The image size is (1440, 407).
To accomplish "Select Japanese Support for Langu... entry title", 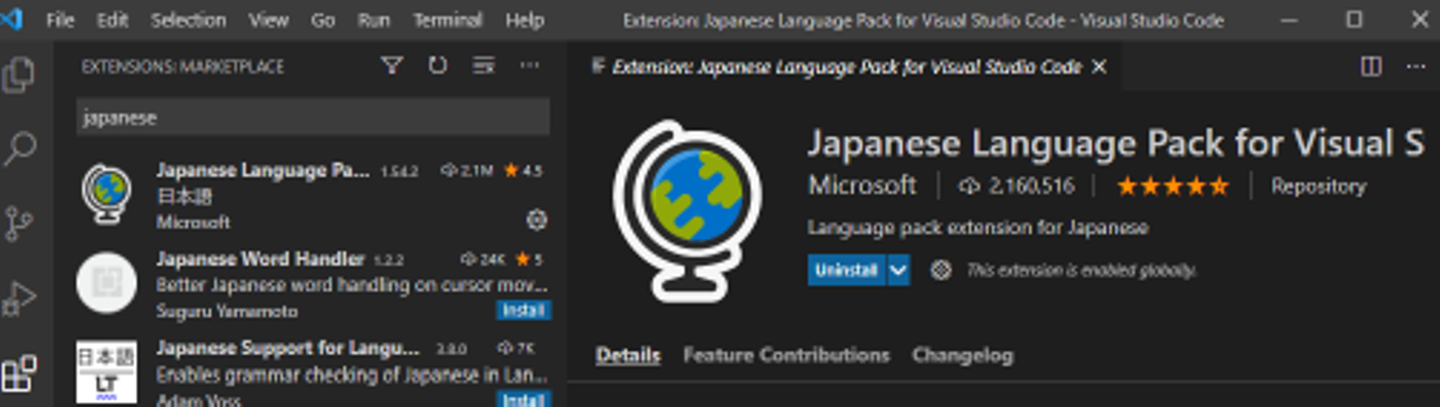I will point(288,348).
